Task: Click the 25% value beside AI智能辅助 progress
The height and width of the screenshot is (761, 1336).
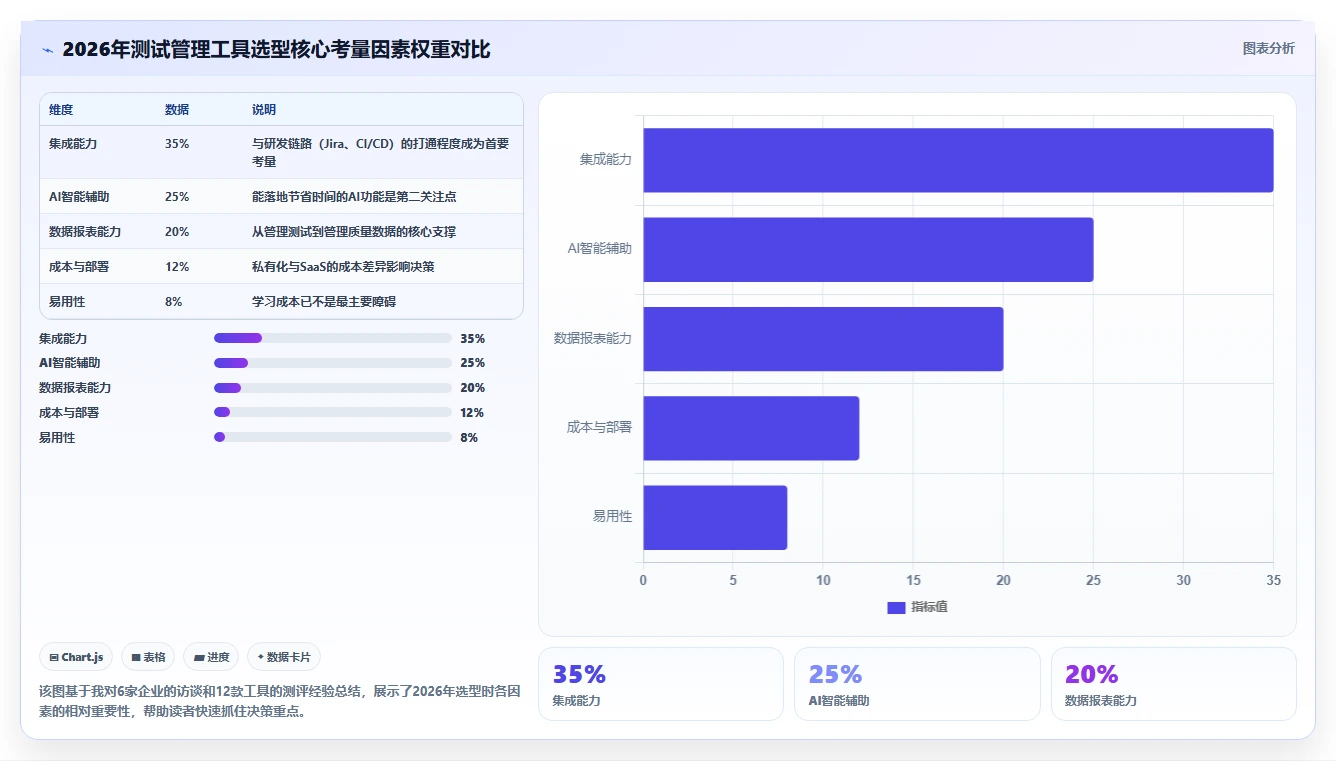Action: (473, 363)
